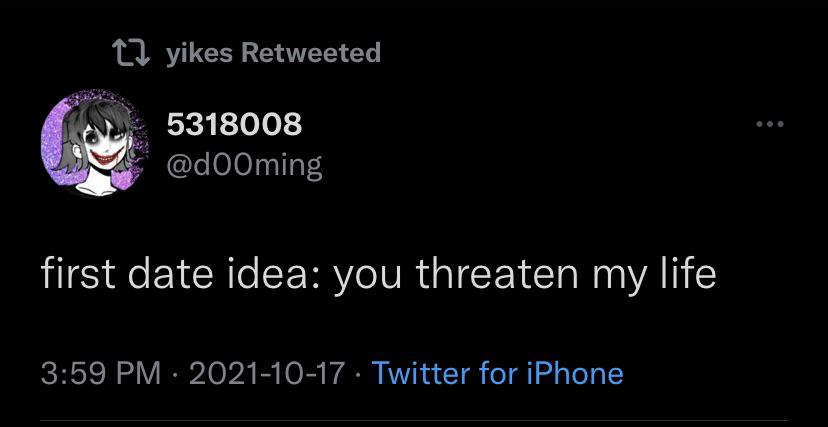
Task: Click "PM" in the tweet timestamp
Action: (x=138, y=374)
